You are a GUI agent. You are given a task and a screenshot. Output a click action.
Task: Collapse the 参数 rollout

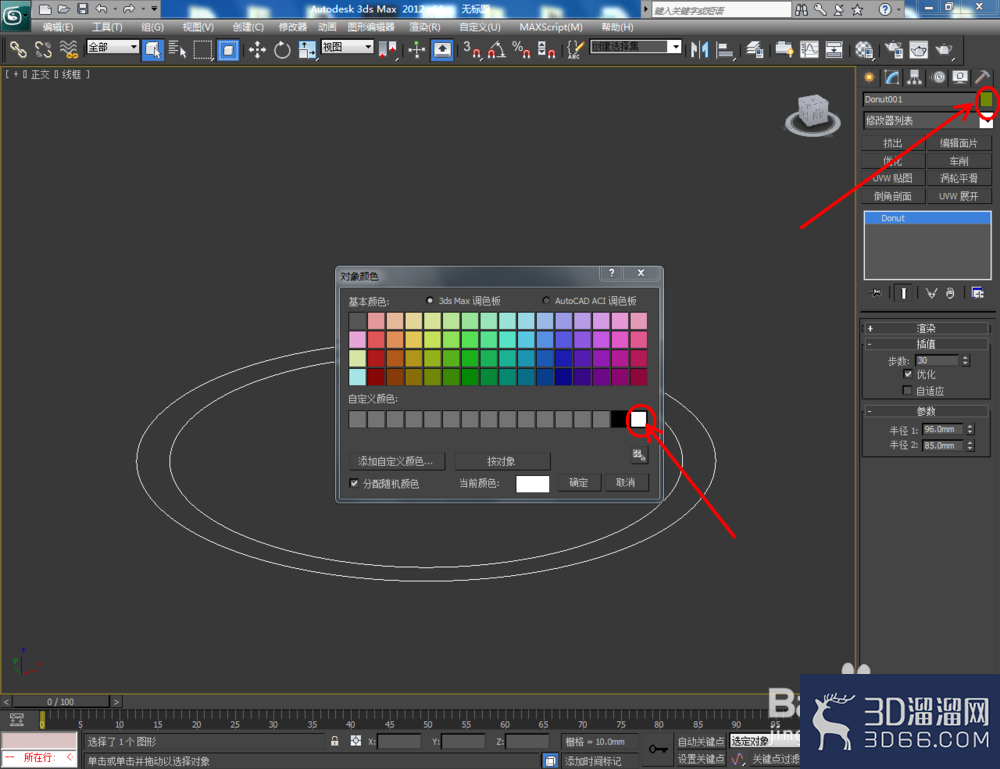point(926,411)
